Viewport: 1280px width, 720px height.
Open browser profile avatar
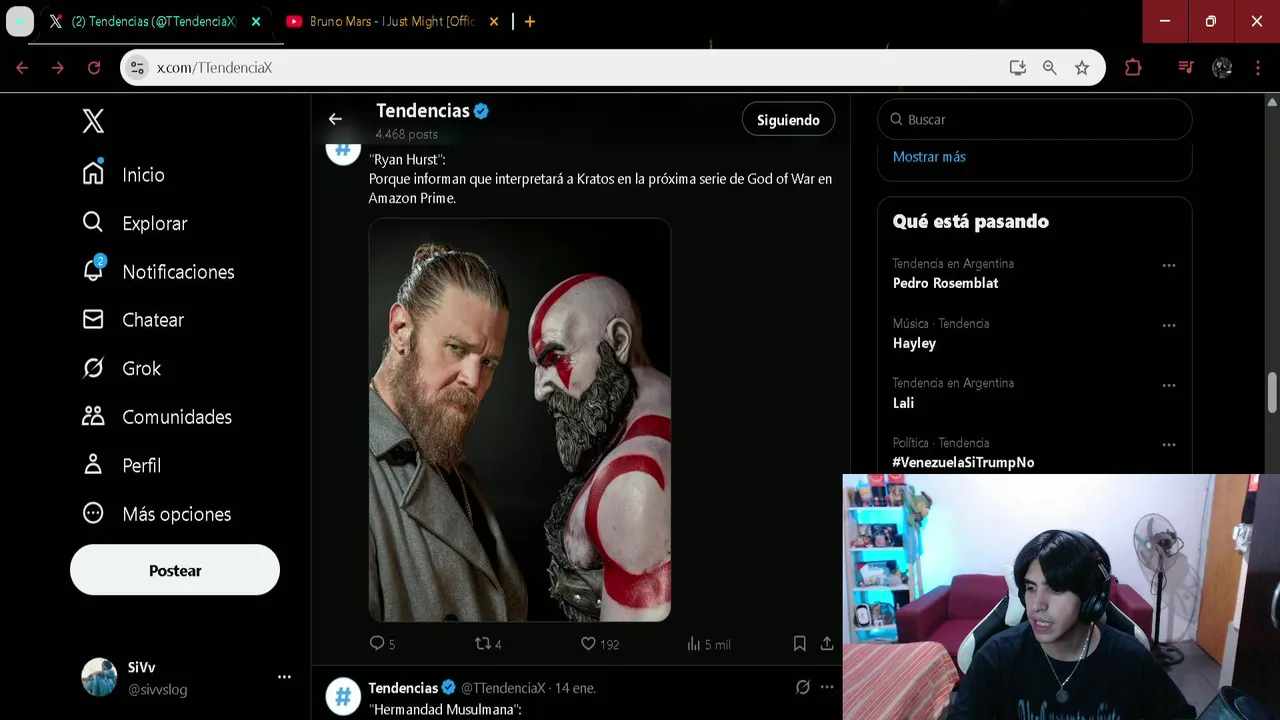(x=1222, y=67)
